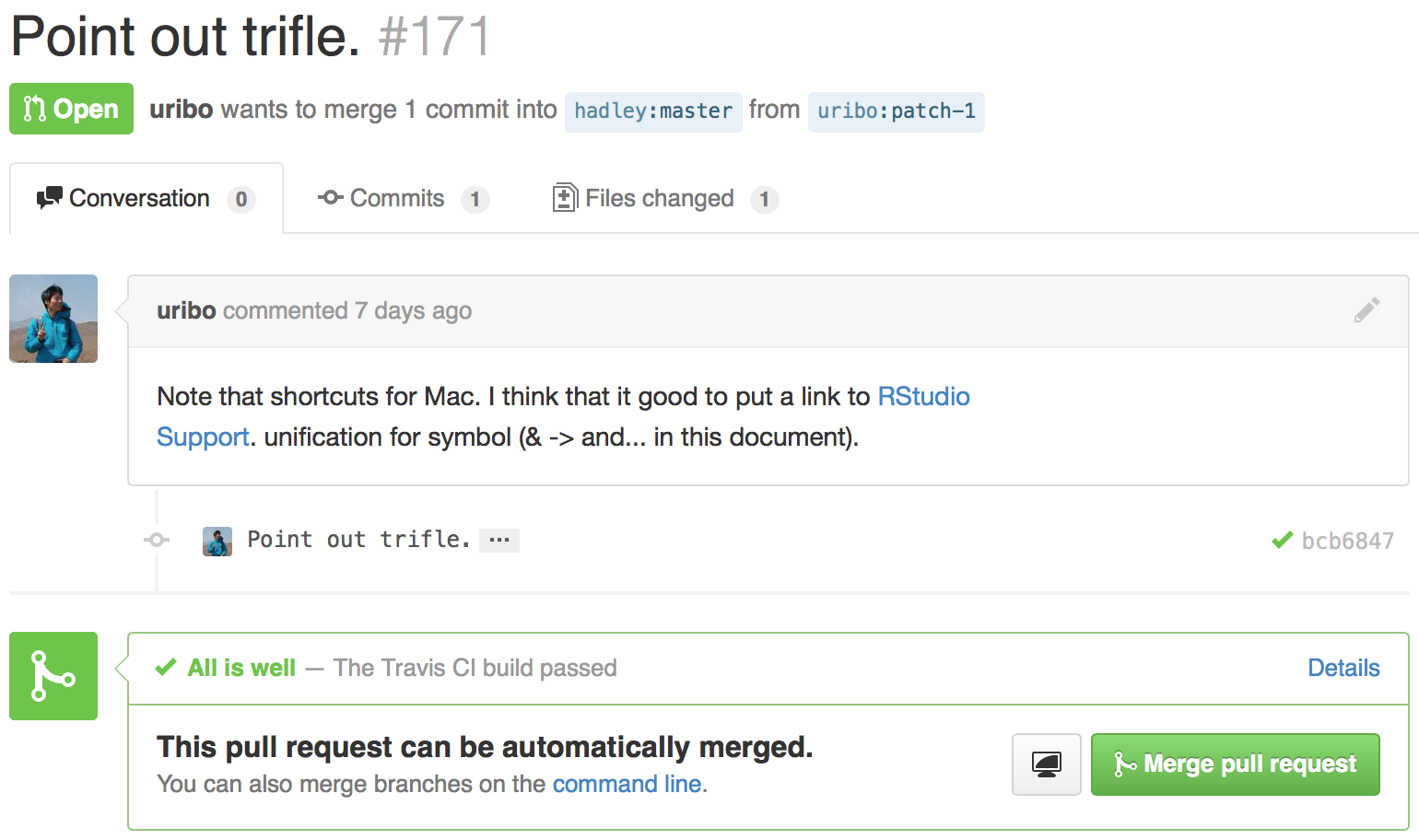Open command line merge instructions monitor icon
The height and width of the screenshot is (840, 1419).
point(1047,764)
